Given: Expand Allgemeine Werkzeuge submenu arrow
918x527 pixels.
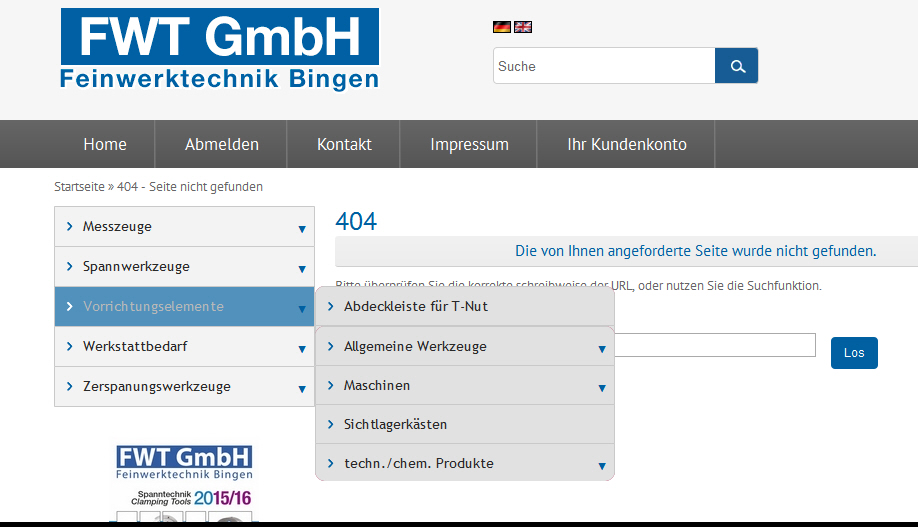Looking at the screenshot, I should 601,349.
